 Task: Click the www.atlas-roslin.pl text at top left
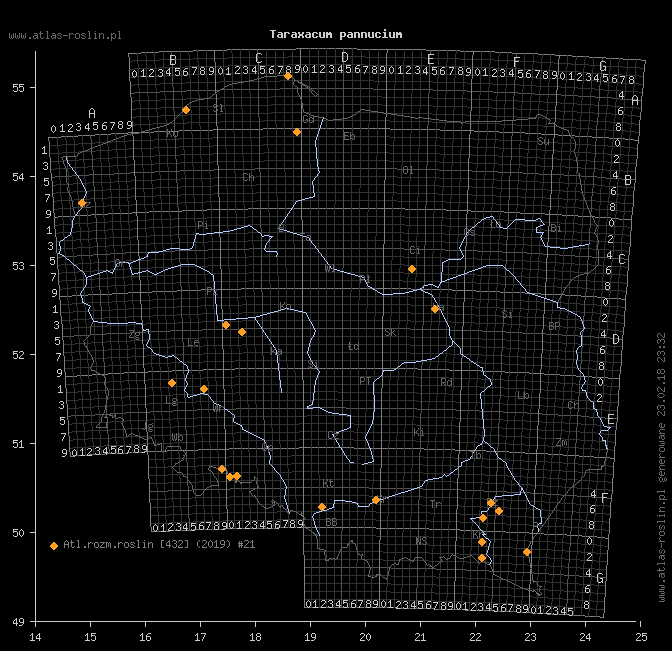pos(65,36)
